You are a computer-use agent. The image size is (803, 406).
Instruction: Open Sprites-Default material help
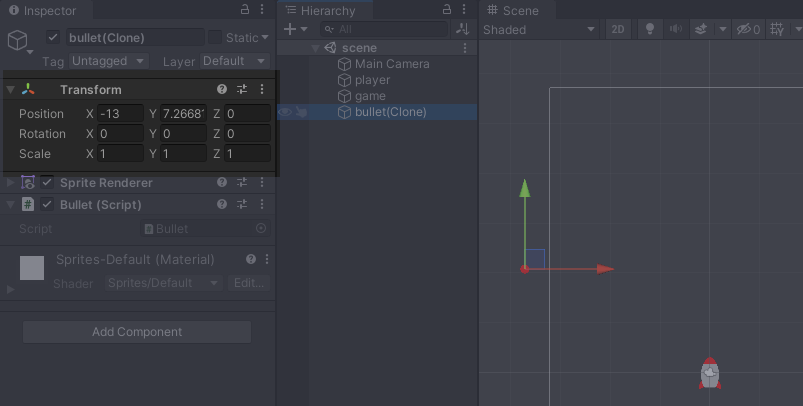(x=250, y=259)
